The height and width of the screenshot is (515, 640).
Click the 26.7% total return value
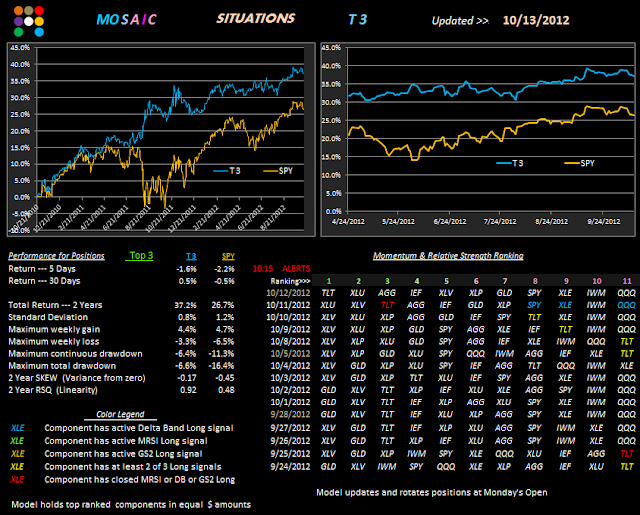pos(223,305)
